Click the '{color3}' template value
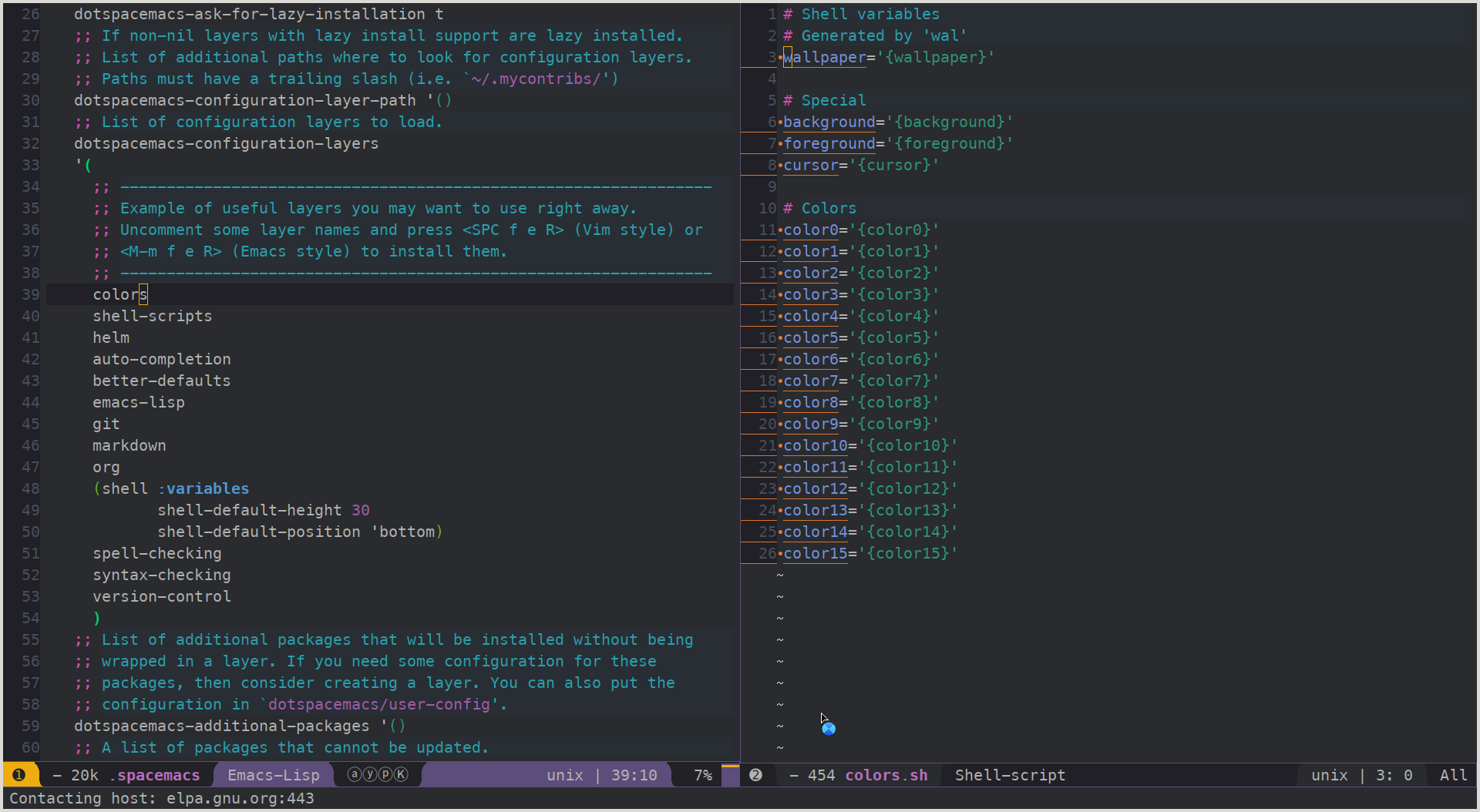The height and width of the screenshot is (812, 1480). (x=894, y=294)
